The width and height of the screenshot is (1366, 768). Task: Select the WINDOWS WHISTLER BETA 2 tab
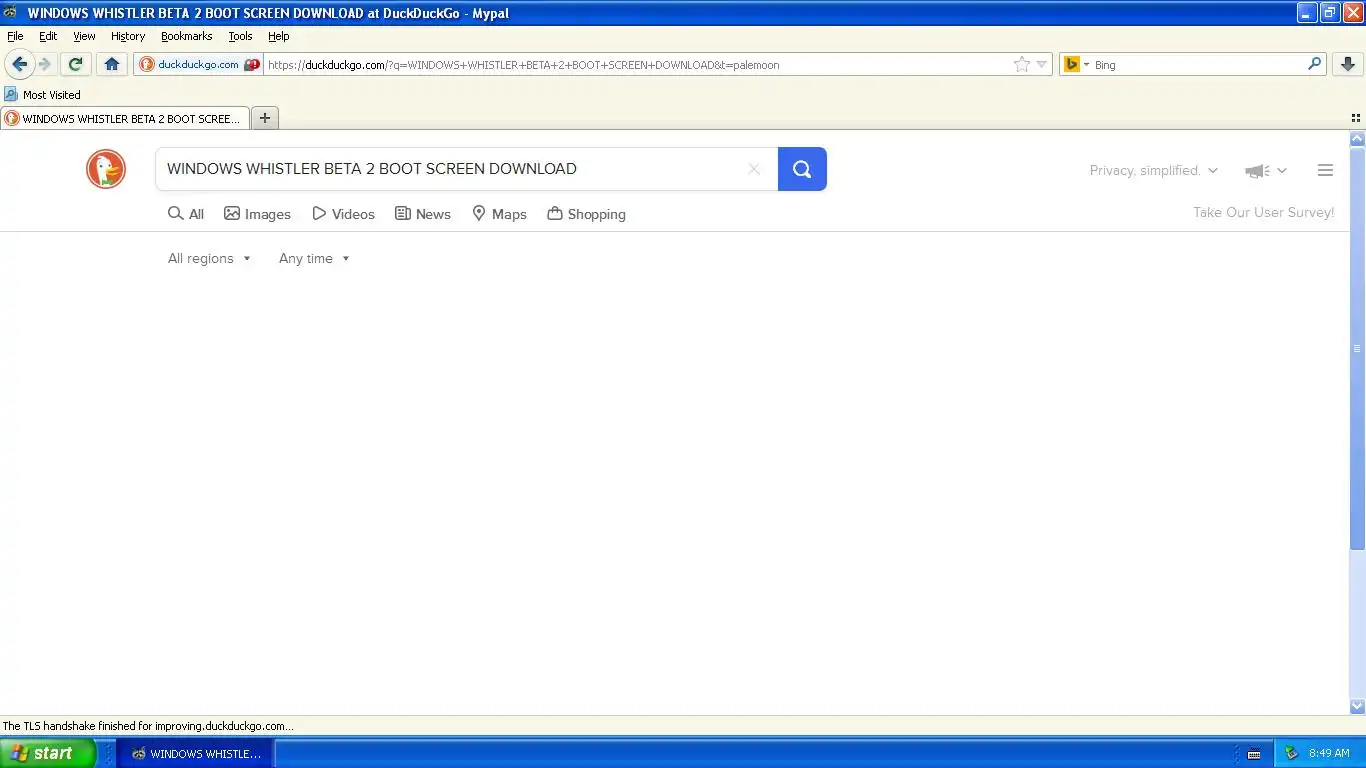point(124,118)
